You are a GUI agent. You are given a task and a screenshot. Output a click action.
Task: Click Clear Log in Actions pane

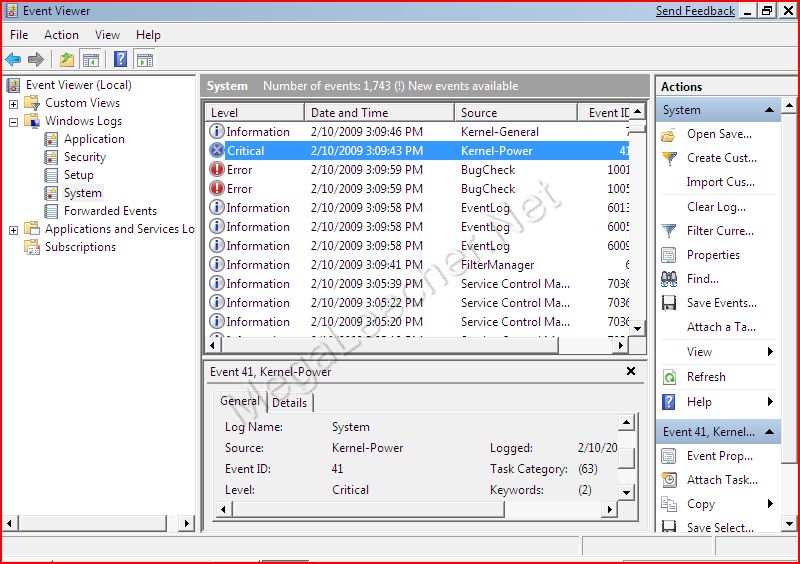pos(716,207)
